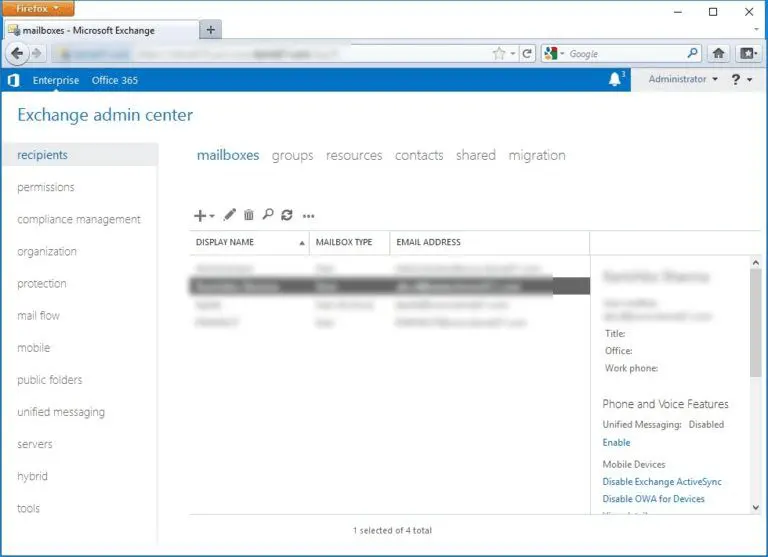768x557 pixels.
Task: Open the migration tab
Action: (537, 155)
